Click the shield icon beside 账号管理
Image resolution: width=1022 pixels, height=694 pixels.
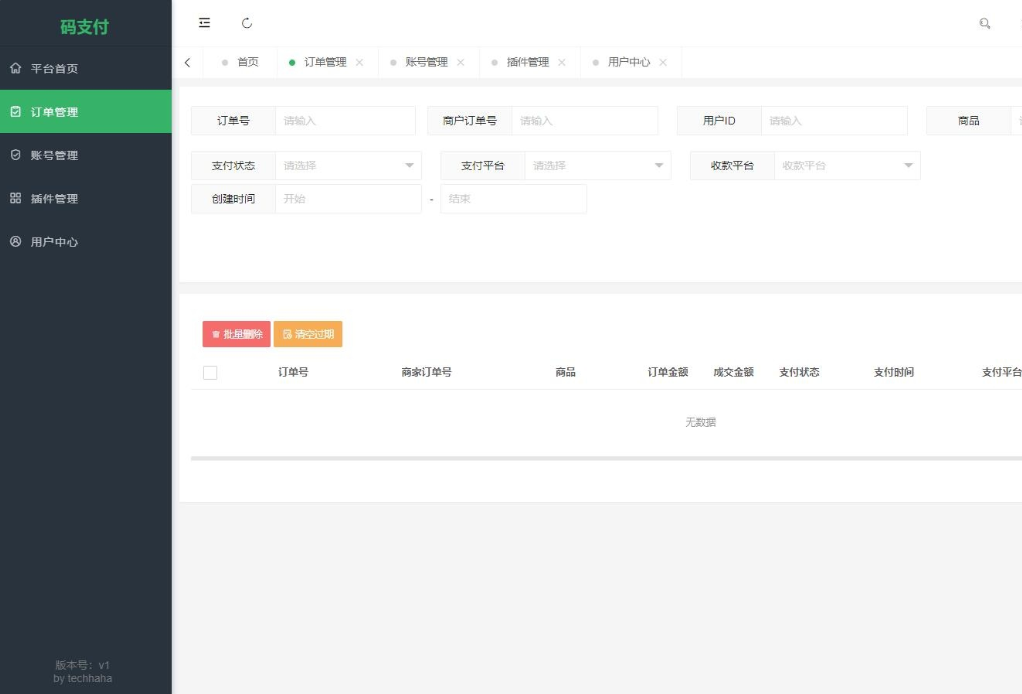(16, 155)
